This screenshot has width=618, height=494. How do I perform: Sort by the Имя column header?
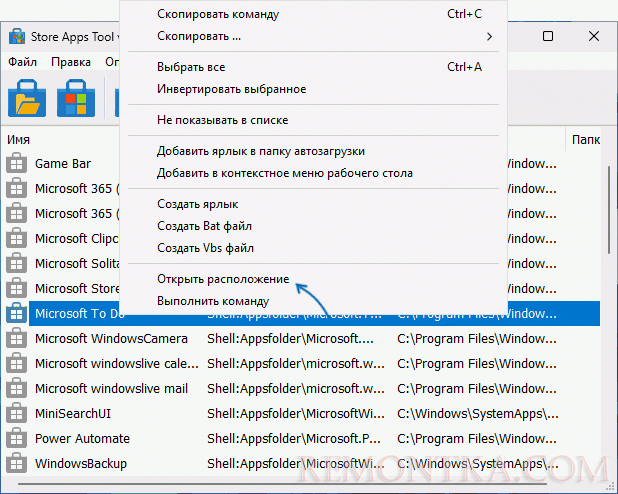point(18,140)
